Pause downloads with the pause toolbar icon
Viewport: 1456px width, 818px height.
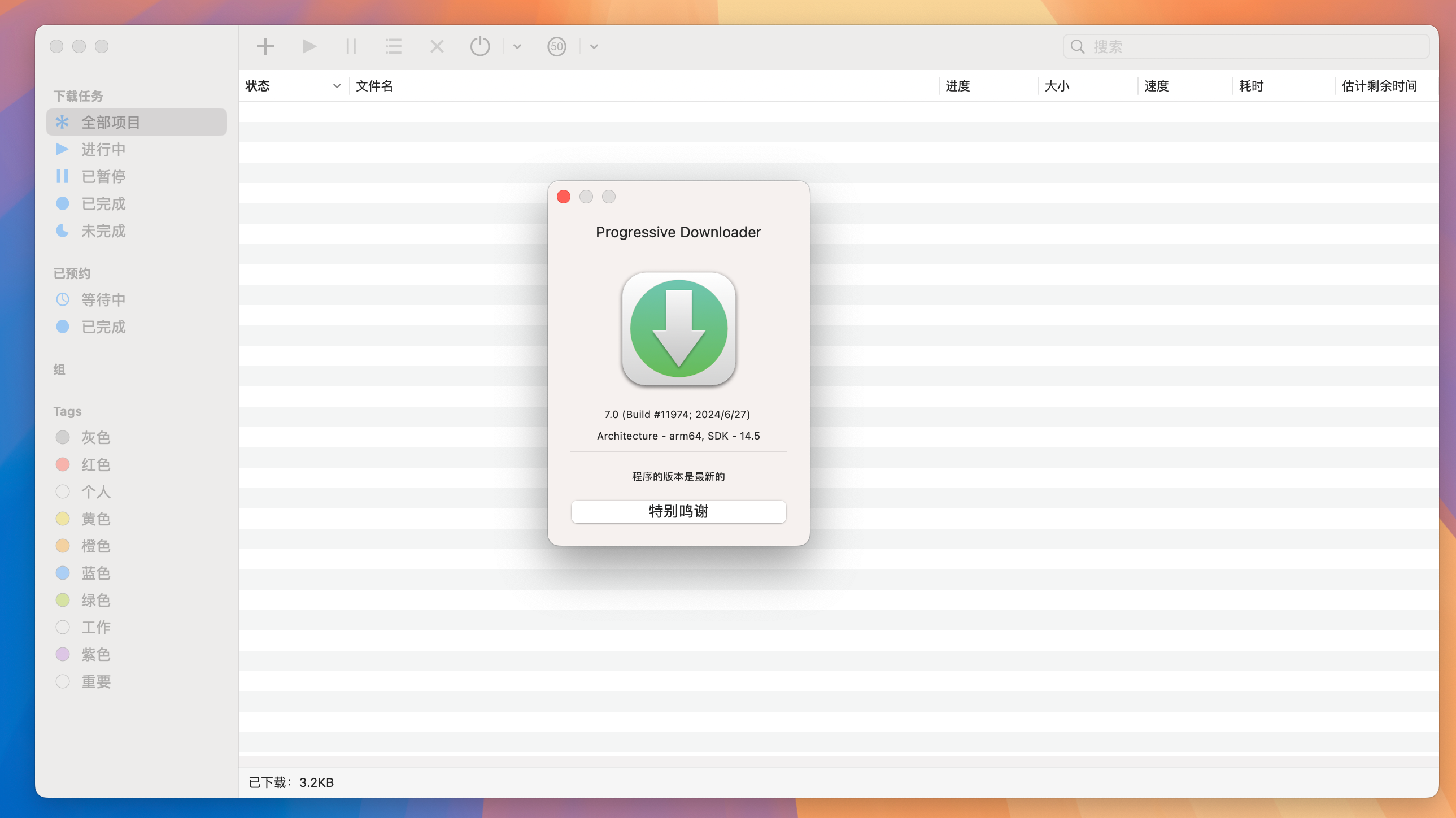351,46
